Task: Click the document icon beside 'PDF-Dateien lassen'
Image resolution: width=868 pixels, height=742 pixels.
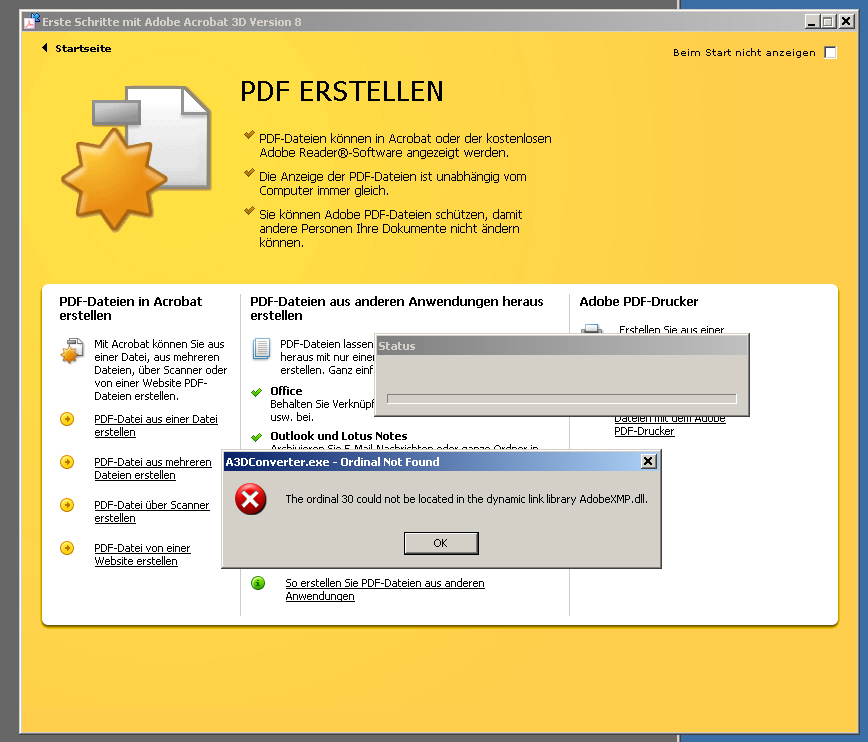Action: 261,349
